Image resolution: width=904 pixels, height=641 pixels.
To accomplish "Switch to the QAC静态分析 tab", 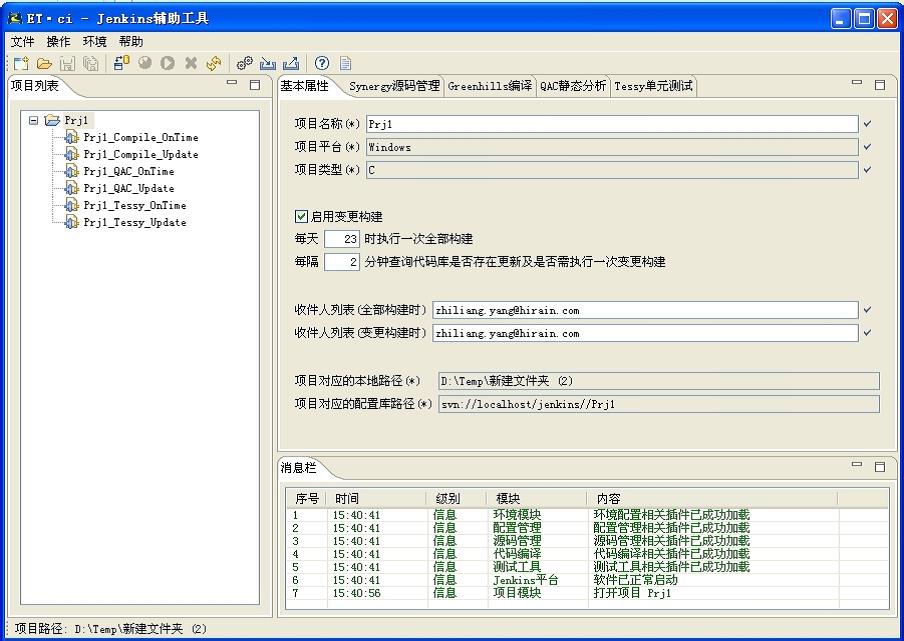I will [x=572, y=86].
